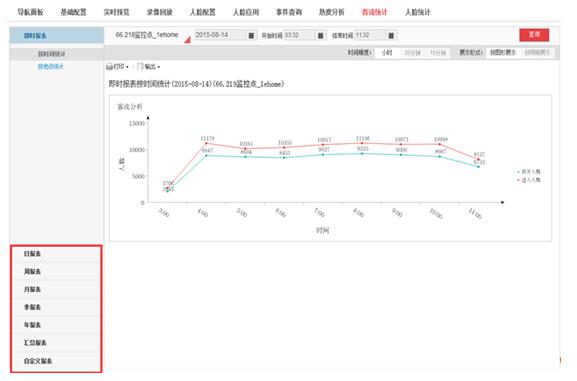The image size is (577, 381).
Task: Open the 按地点统计 sidebar link
Action: tap(51, 67)
